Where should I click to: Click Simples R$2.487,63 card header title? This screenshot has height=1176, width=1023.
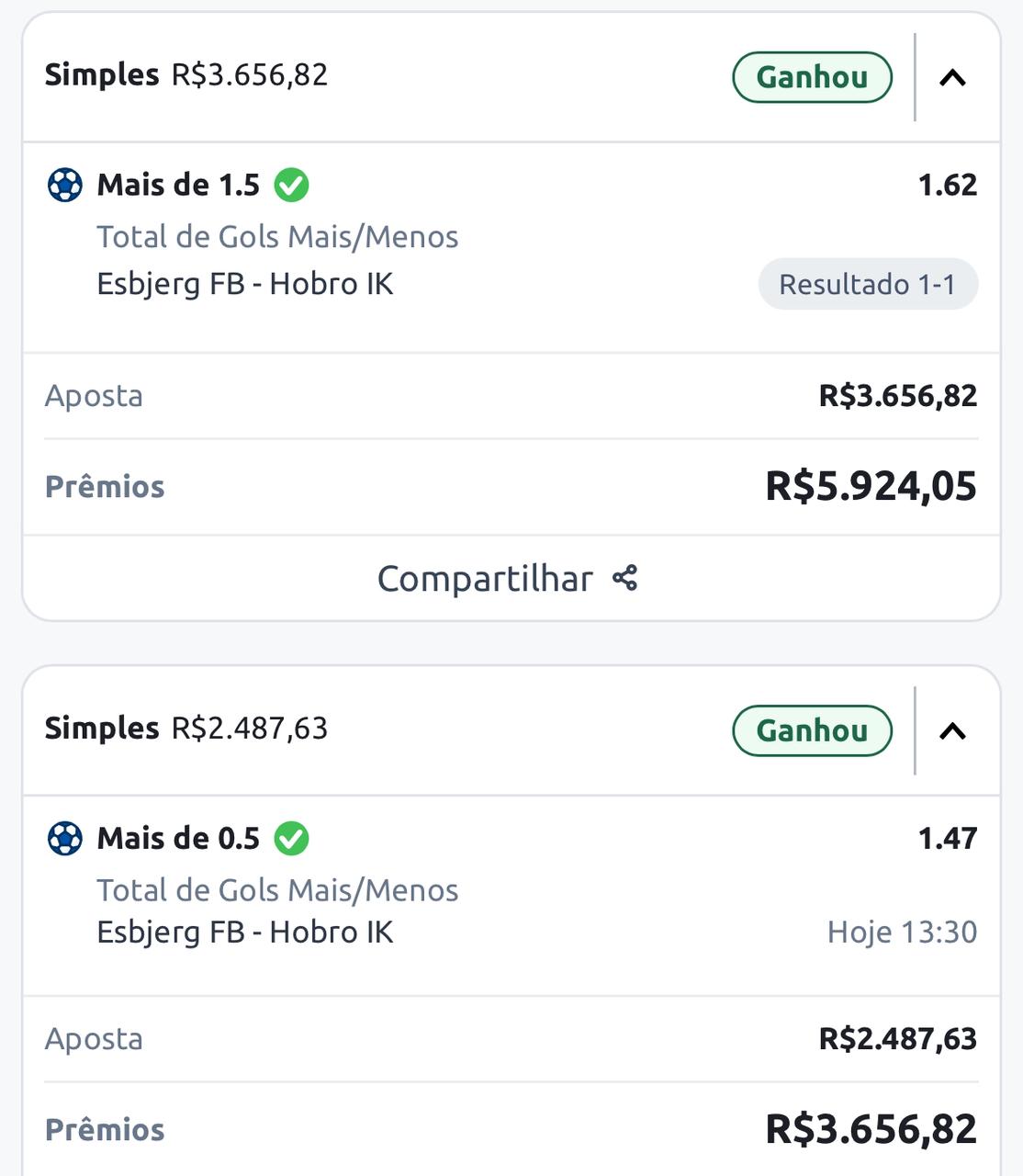click(x=186, y=728)
